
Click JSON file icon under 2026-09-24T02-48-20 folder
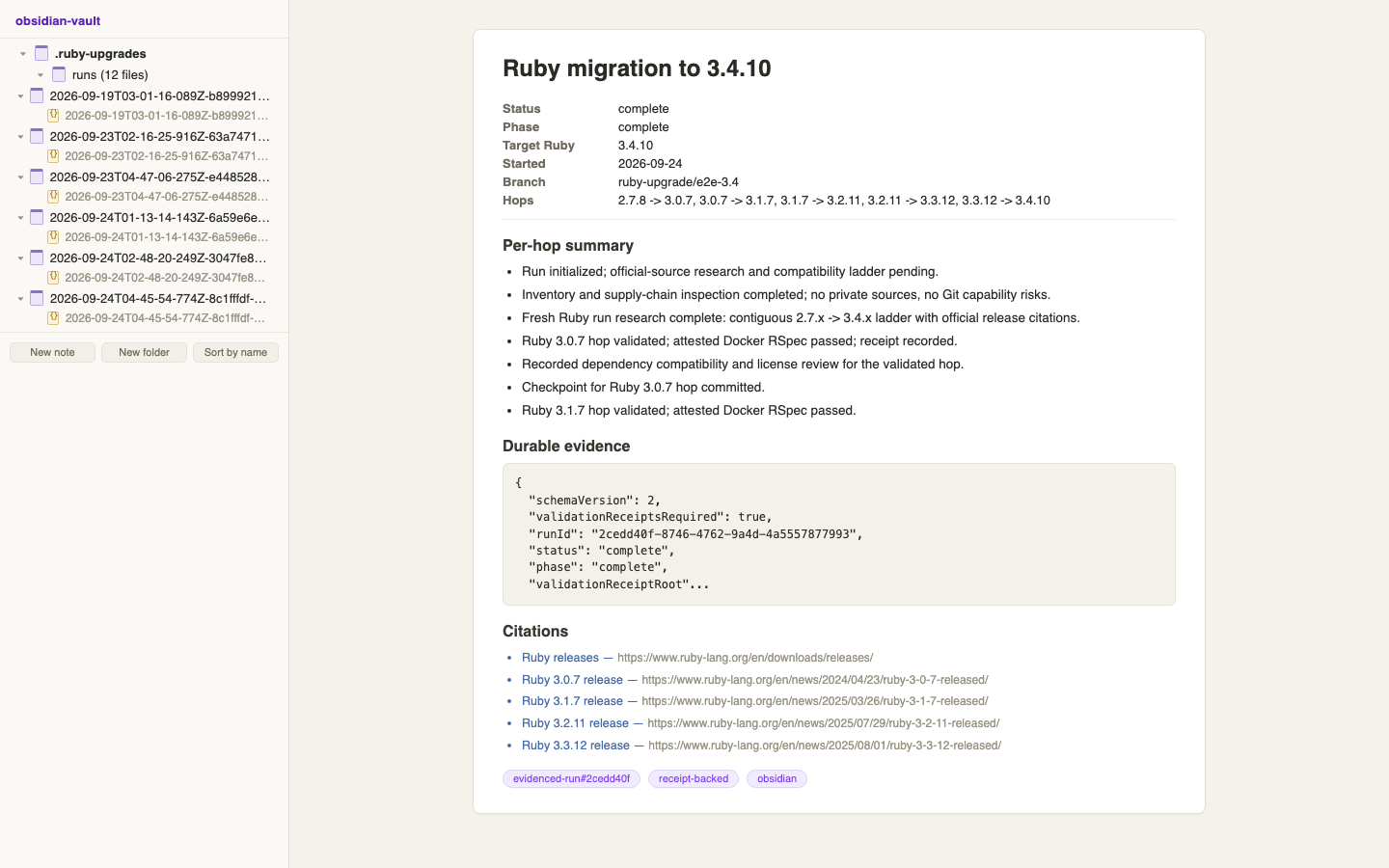click(54, 278)
